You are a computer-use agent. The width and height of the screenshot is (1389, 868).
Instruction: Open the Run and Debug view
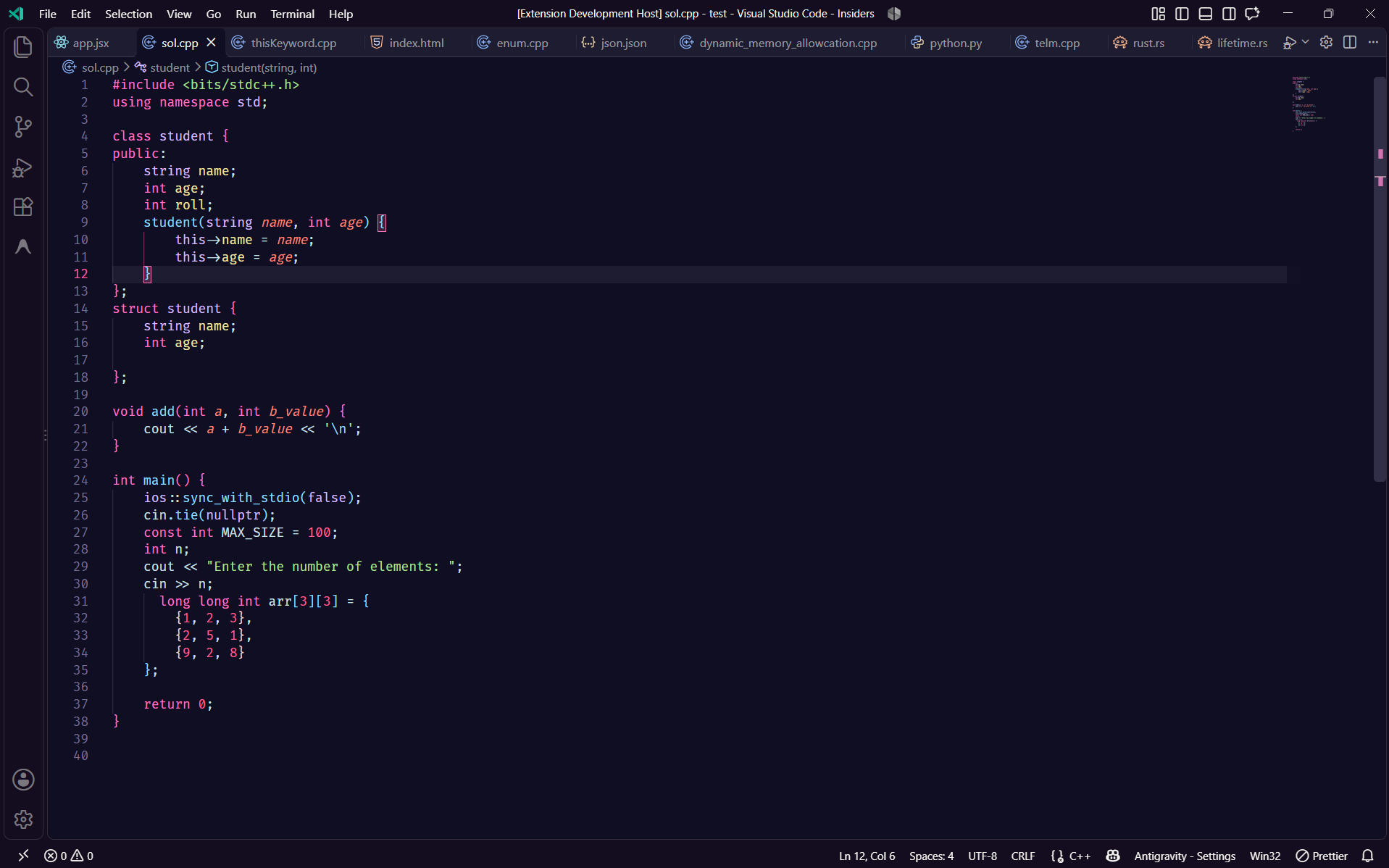[23, 167]
